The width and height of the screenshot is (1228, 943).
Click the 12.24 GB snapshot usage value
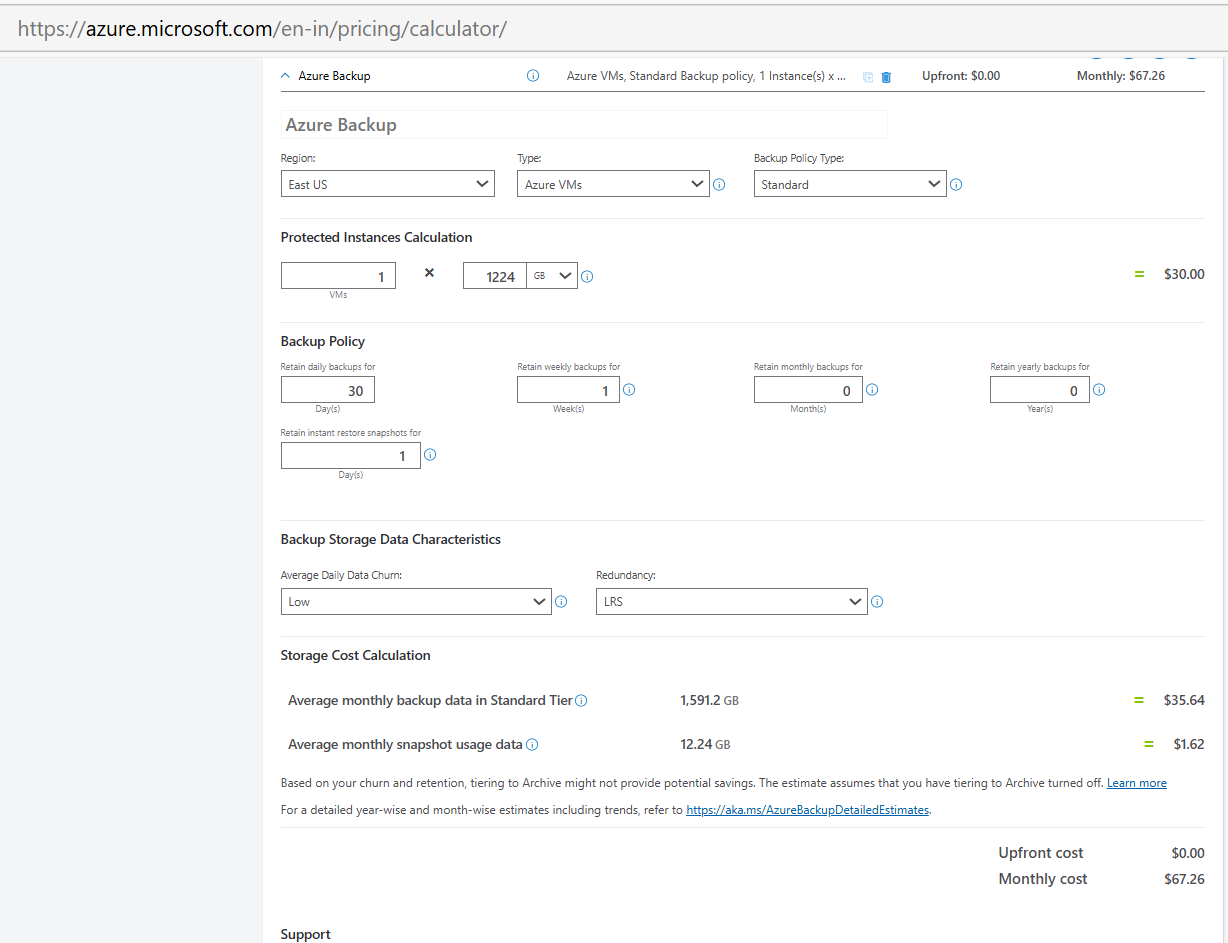[705, 745]
